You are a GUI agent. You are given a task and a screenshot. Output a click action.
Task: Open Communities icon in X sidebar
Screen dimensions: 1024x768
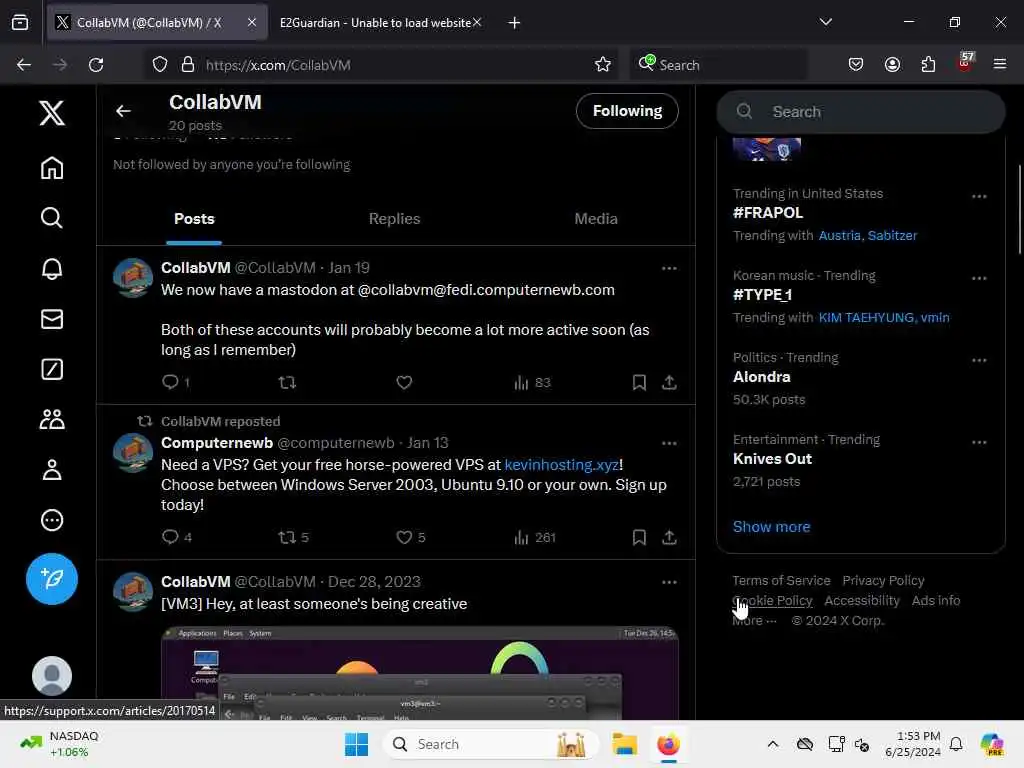tap(52, 419)
